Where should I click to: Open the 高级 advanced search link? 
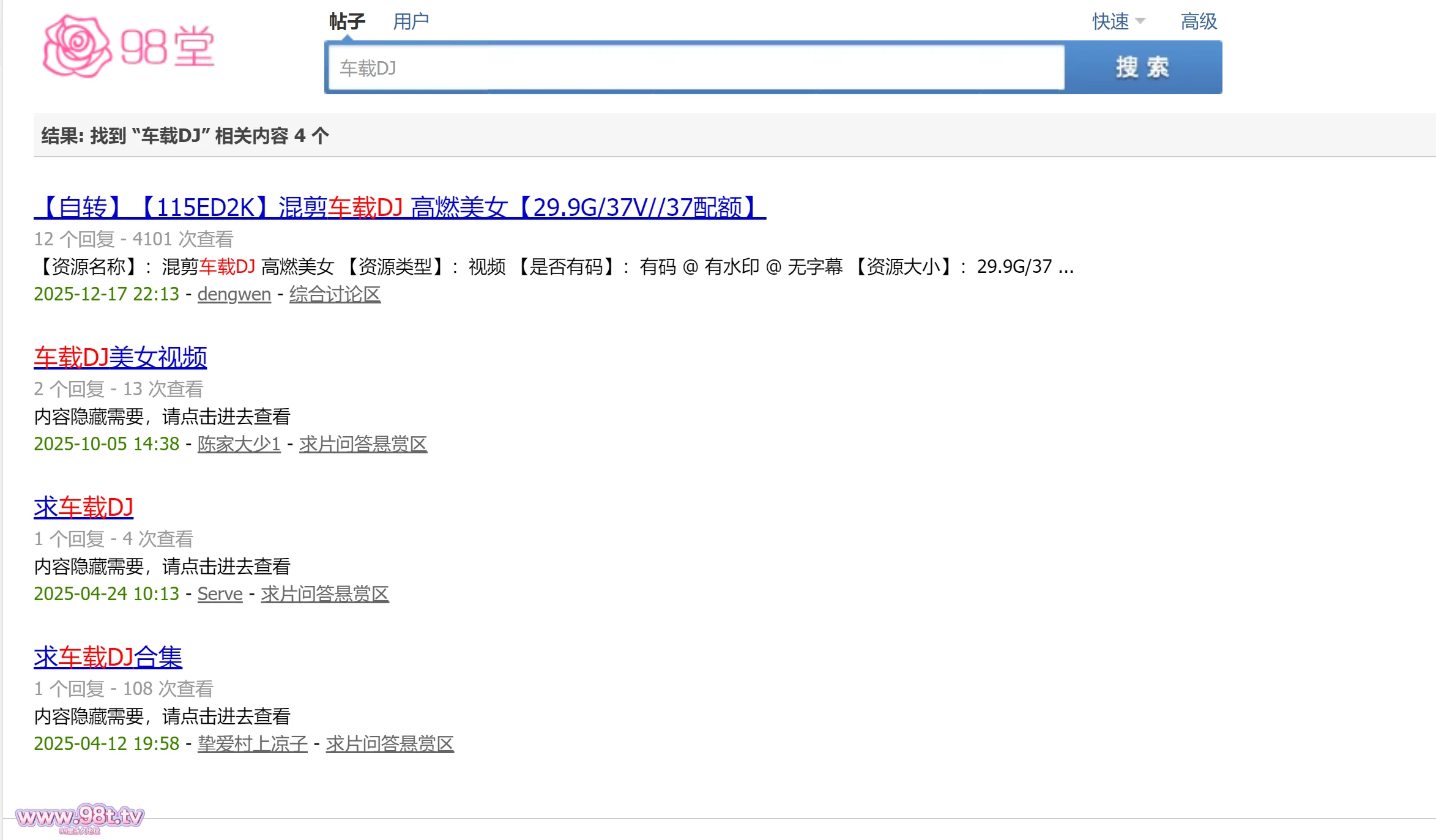point(1198,21)
